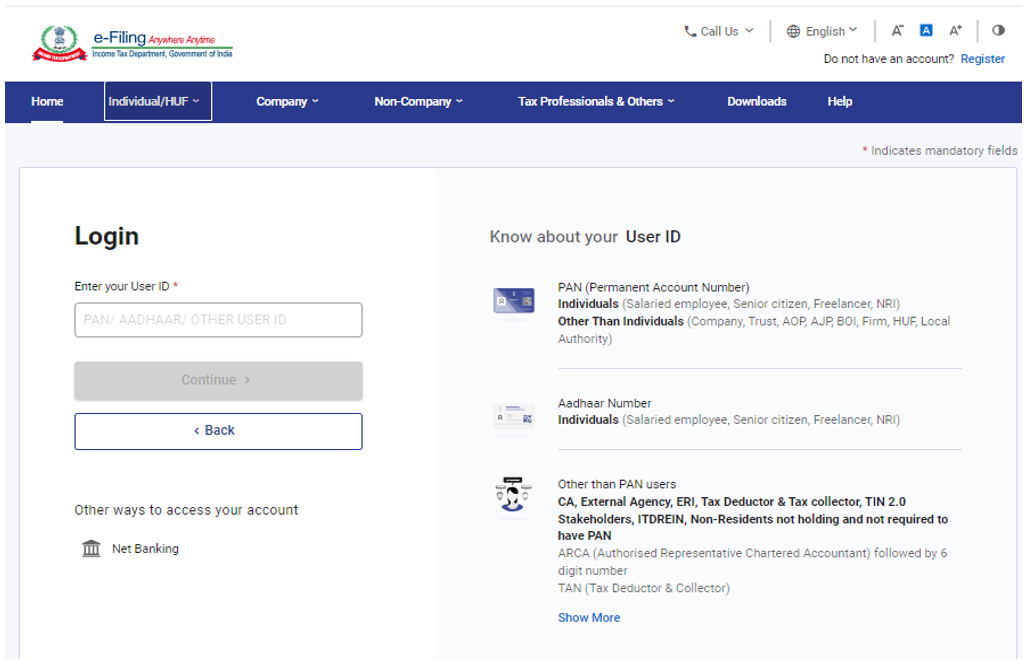1027x661 pixels.
Task: Decrease font size with A- icon
Action: click(897, 31)
